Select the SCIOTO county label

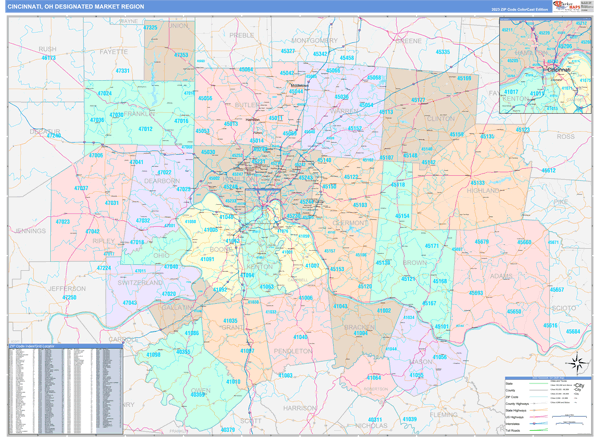point(564,308)
